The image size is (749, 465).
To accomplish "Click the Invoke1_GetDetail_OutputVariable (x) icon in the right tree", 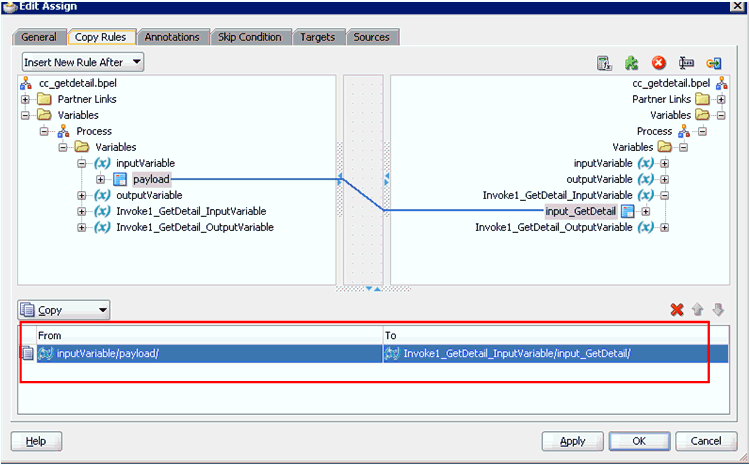I will click(x=646, y=227).
